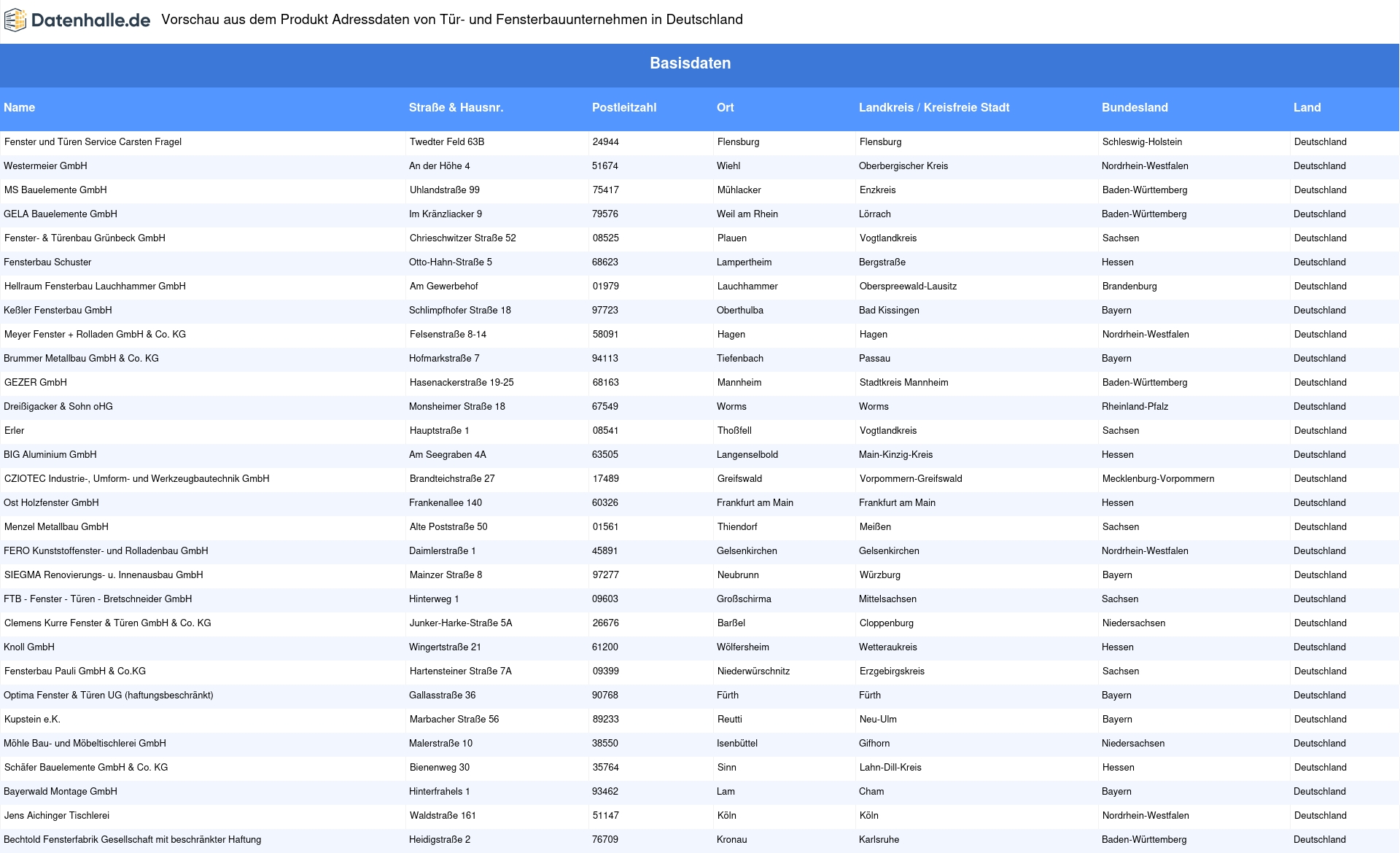The width and height of the screenshot is (1400, 853).
Task: Select the address Hasenackerstraße 19-25
Action: [462, 382]
